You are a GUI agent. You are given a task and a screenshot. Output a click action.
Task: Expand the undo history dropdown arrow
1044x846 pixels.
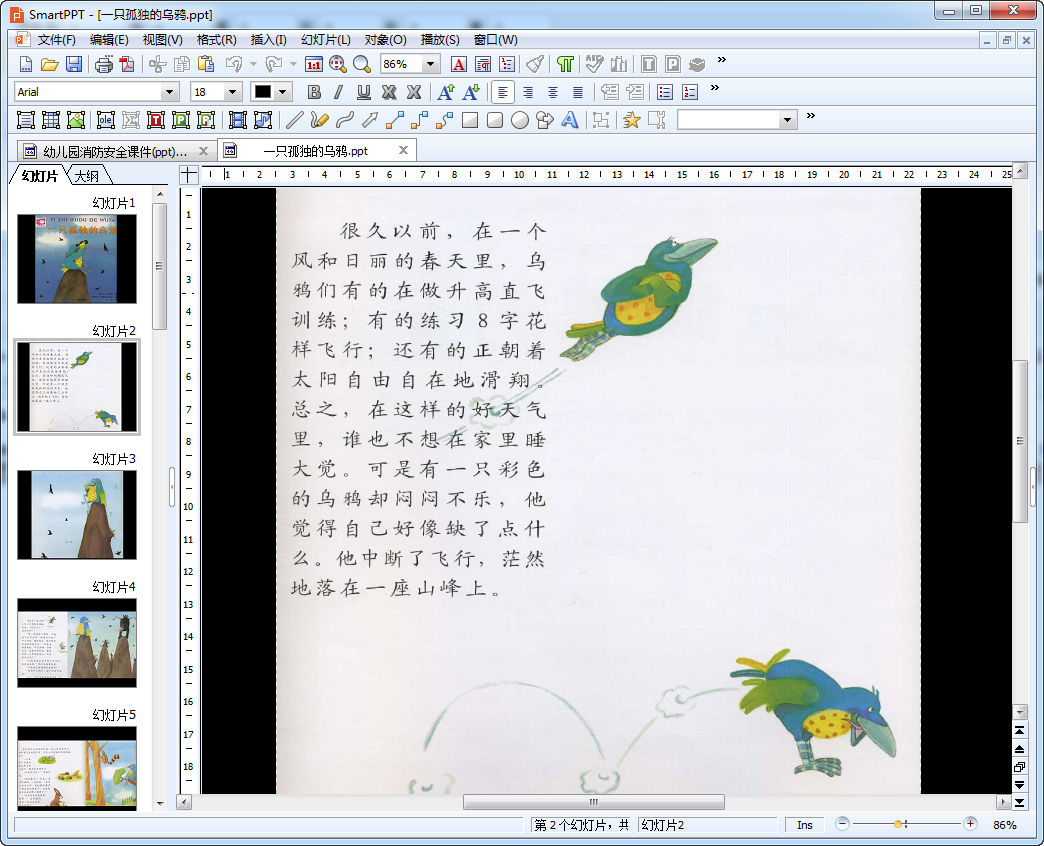[x=253, y=64]
